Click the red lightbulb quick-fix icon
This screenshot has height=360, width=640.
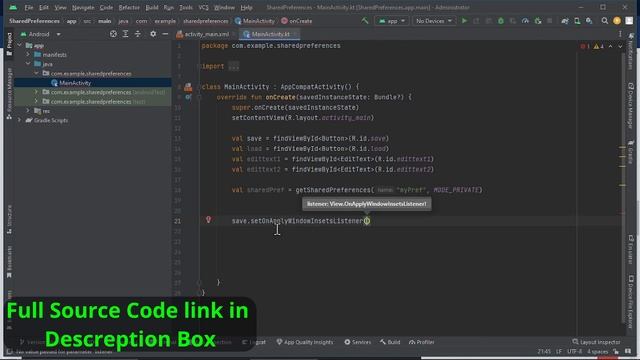tap(208, 220)
